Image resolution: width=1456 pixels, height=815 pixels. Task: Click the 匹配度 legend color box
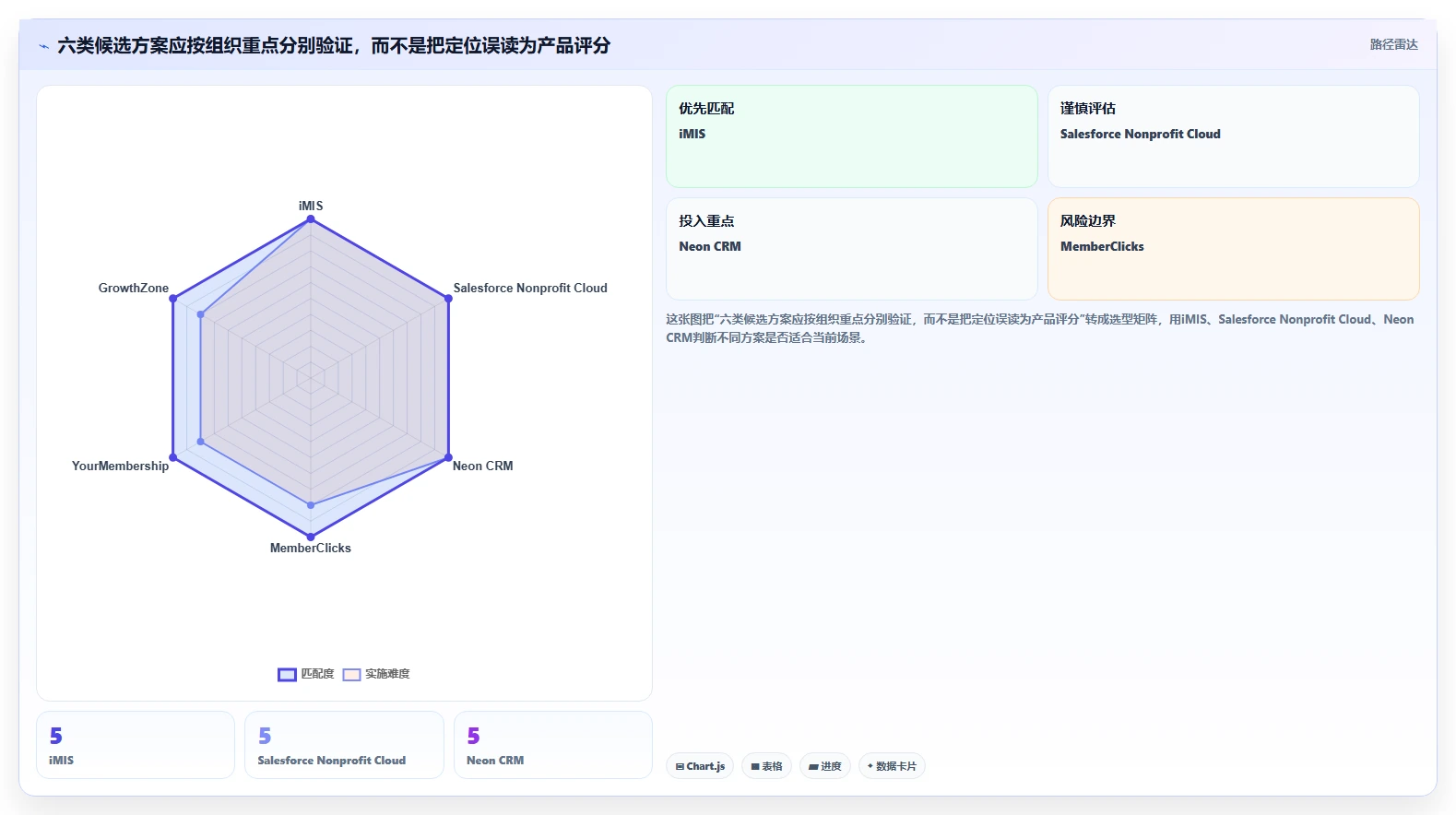click(287, 675)
